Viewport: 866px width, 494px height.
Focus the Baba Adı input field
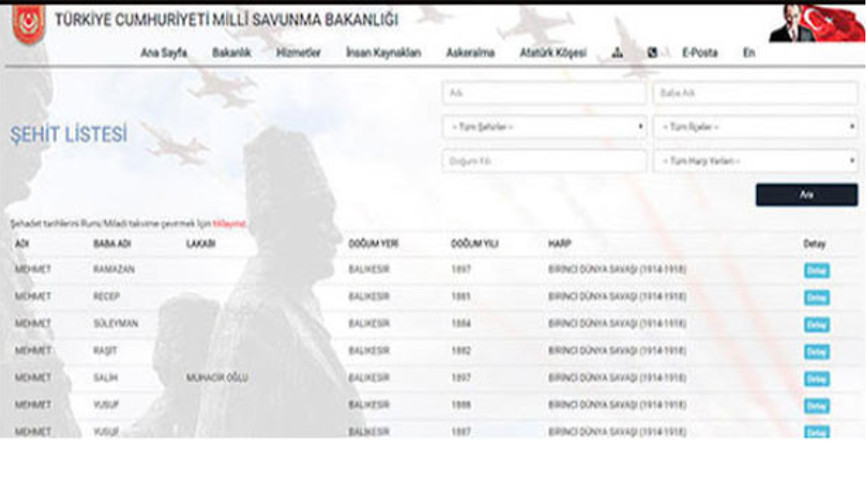(x=754, y=93)
